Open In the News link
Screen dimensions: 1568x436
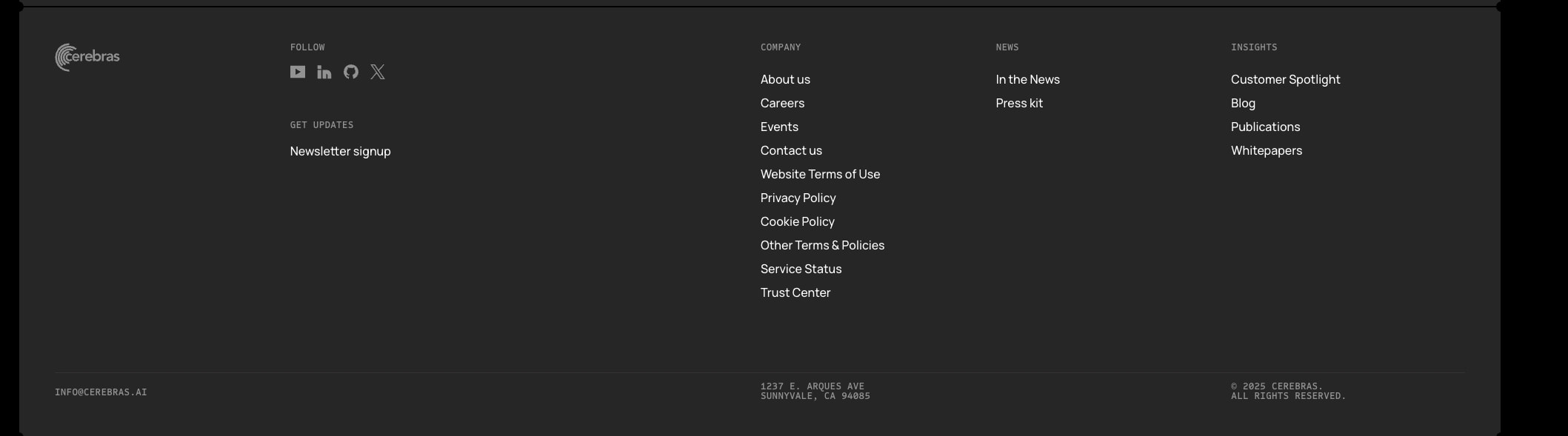[1027, 79]
